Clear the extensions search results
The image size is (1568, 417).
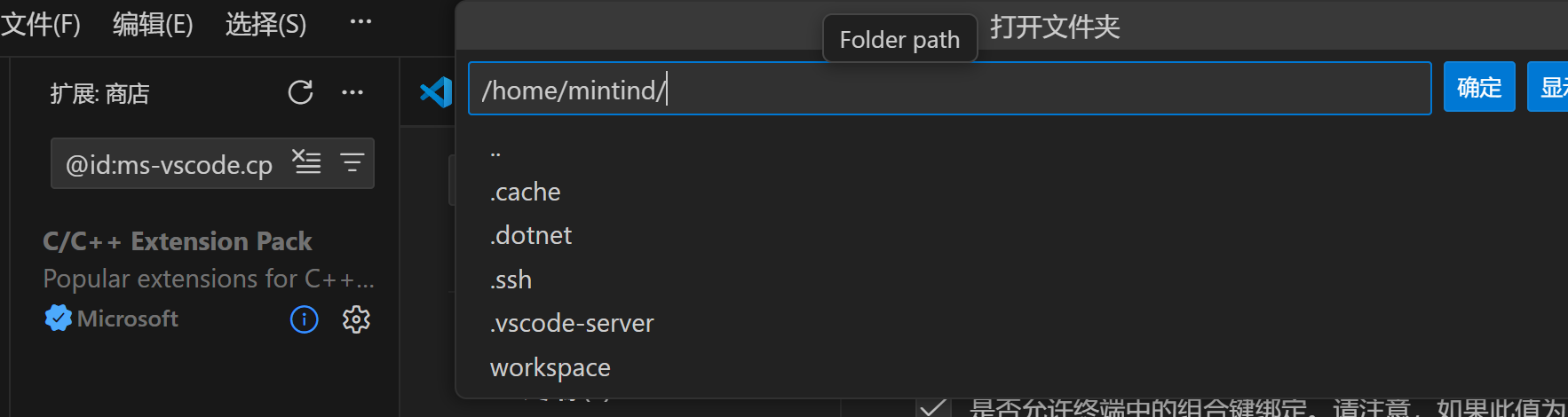[307, 162]
